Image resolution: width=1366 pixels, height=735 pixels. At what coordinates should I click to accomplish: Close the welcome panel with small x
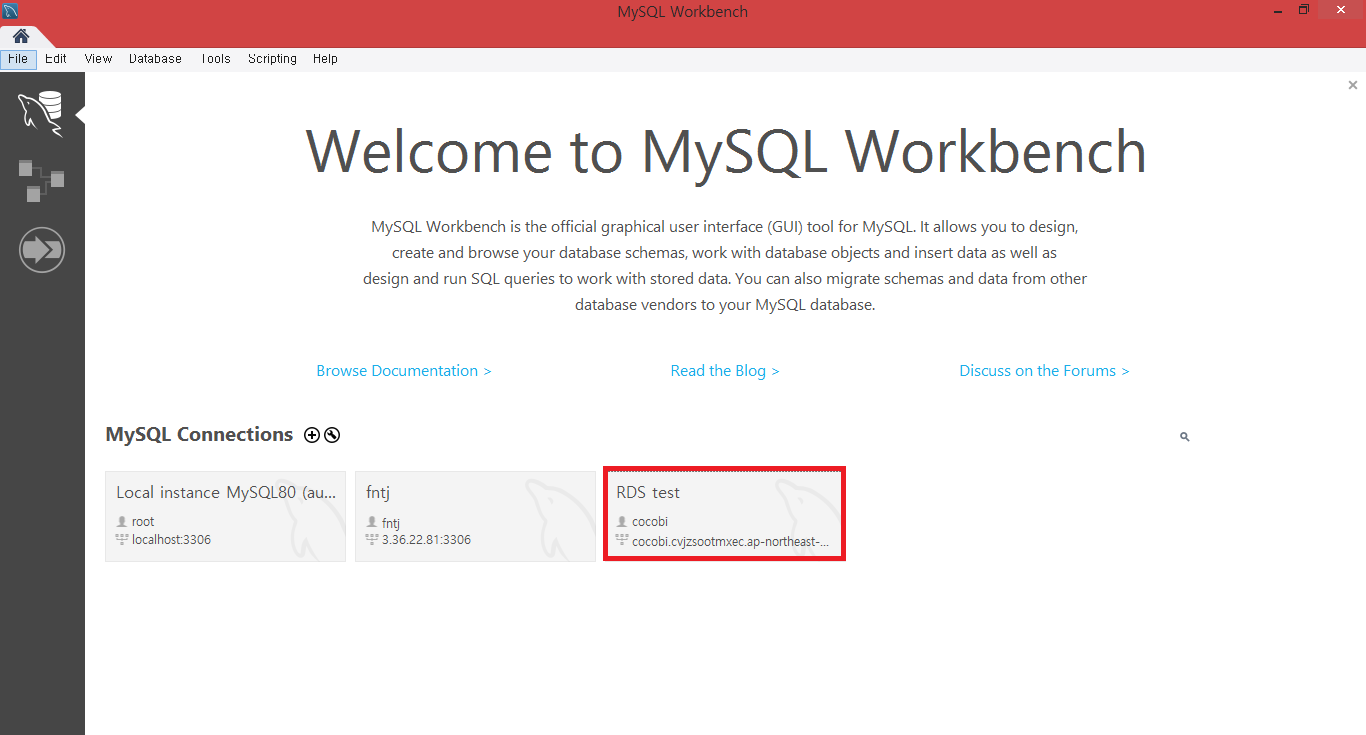pos(1353,86)
